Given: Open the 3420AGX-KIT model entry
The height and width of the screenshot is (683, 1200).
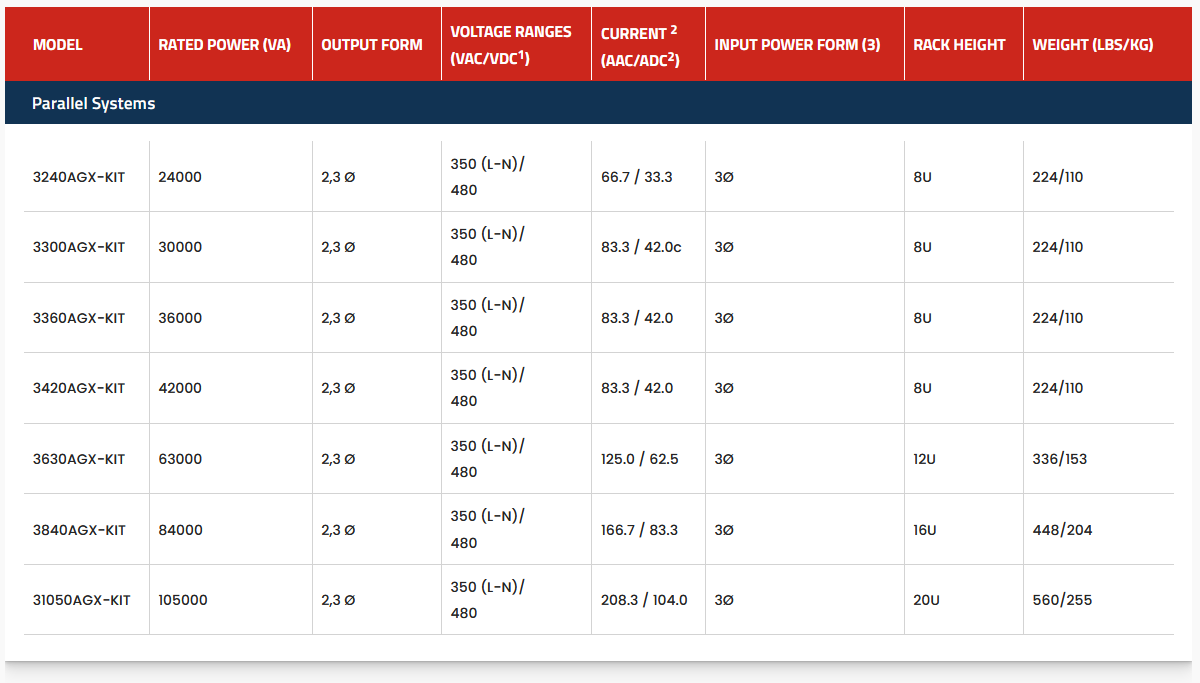Looking at the screenshot, I should click(x=78, y=388).
